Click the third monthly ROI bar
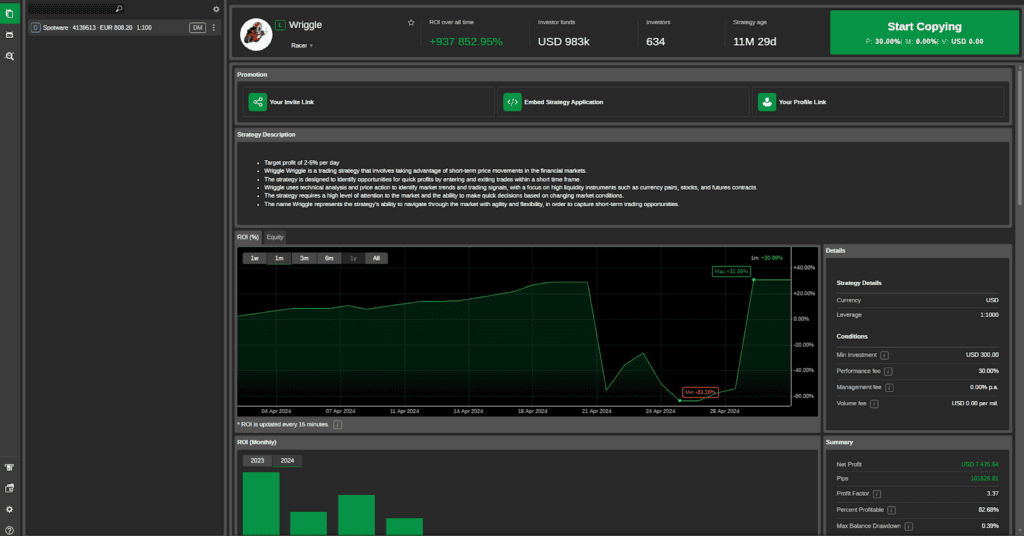 pos(356,515)
